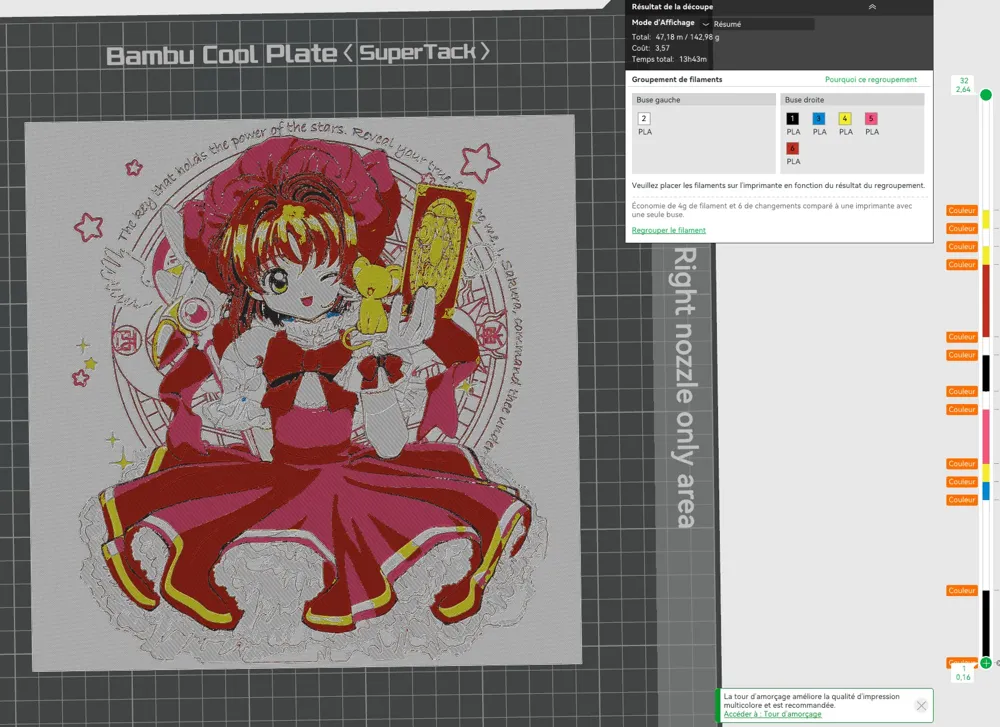The width and height of the screenshot is (1000, 727).
Task: Click the topmost Couleur tag on the slider
Action: coord(962,210)
